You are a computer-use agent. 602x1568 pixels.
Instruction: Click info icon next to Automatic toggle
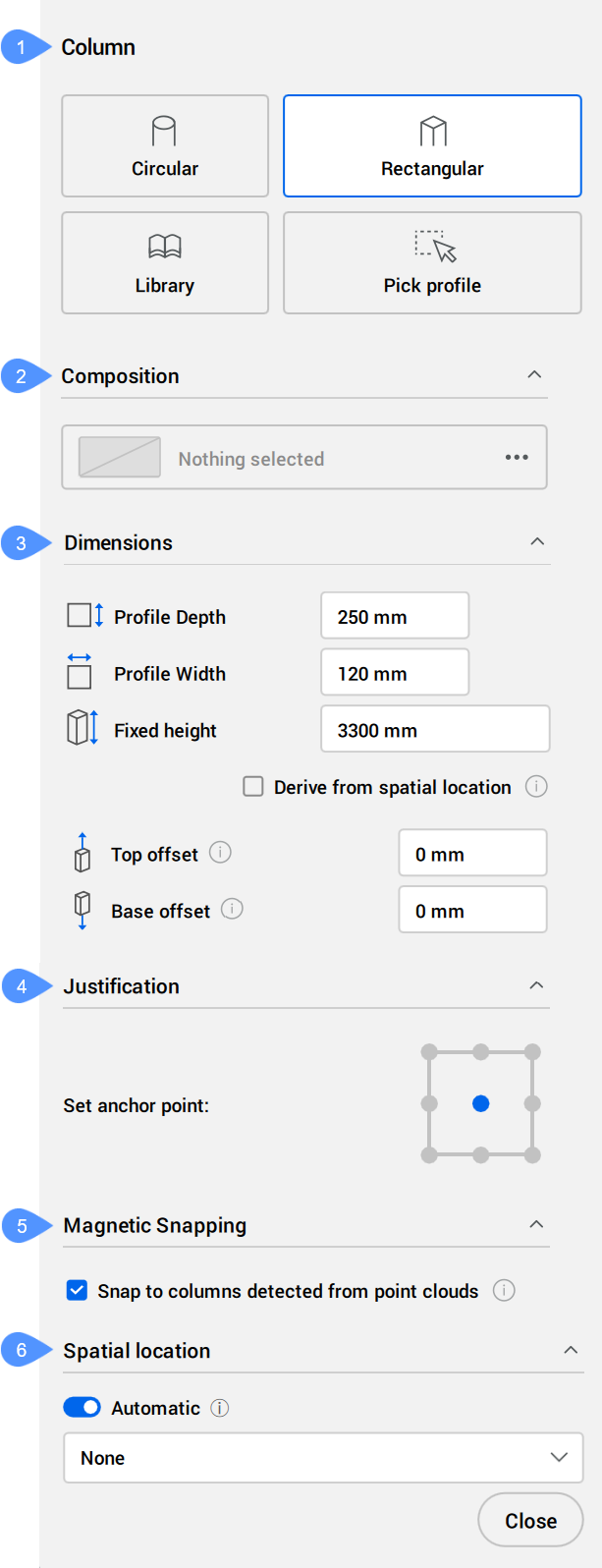click(x=220, y=1408)
